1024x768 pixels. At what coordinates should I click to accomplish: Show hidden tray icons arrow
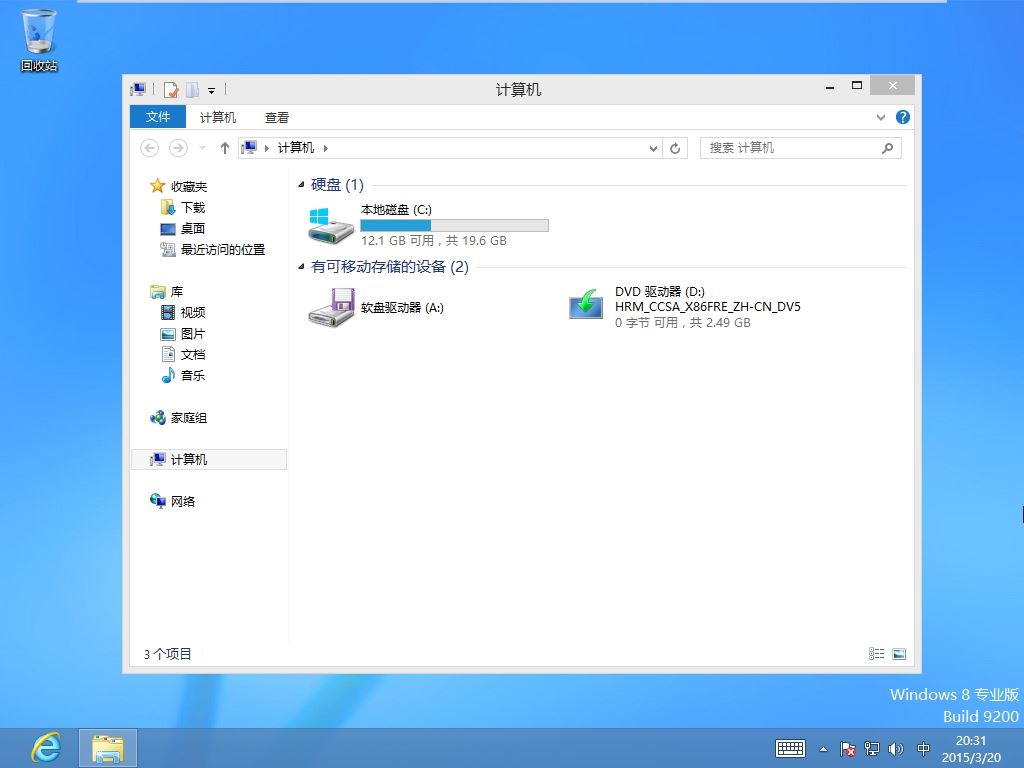point(824,749)
